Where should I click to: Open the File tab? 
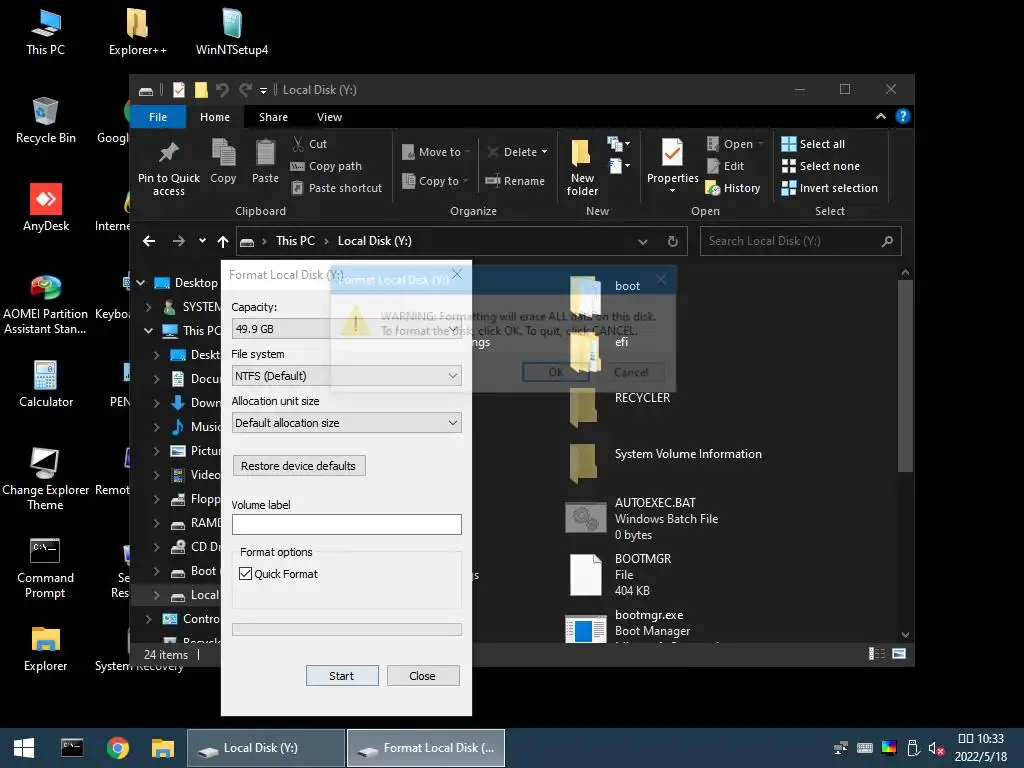coord(158,117)
